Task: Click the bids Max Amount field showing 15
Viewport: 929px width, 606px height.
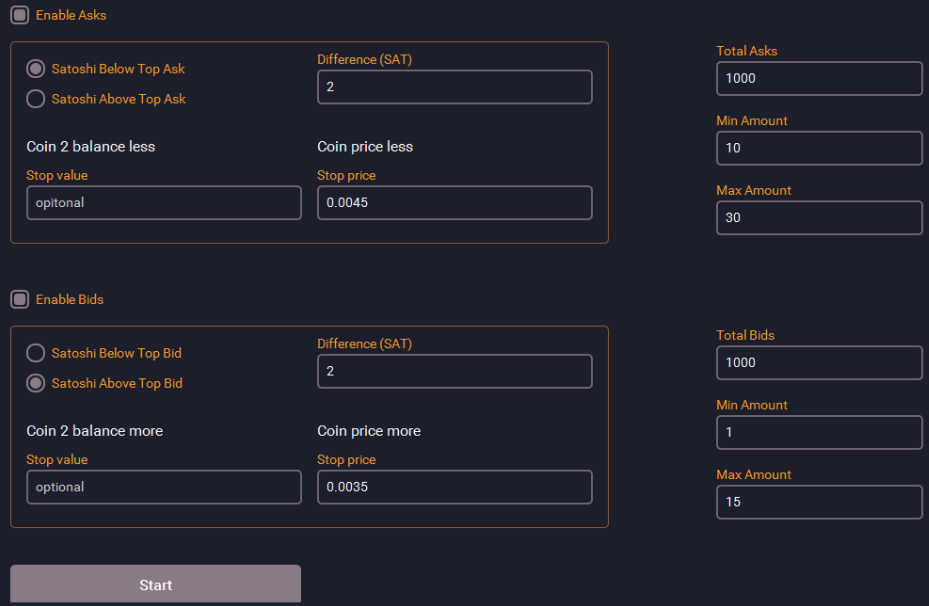Action: [819, 502]
